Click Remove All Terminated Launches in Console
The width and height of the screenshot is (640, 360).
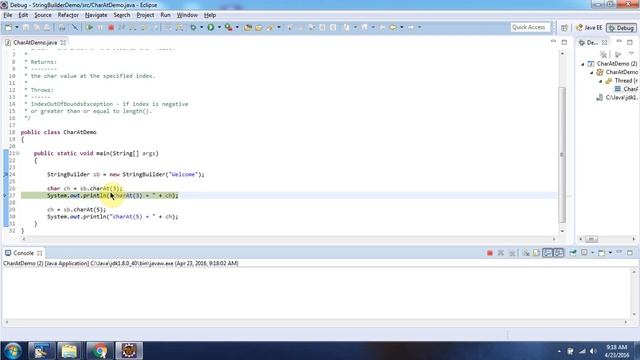(x=512, y=253)
